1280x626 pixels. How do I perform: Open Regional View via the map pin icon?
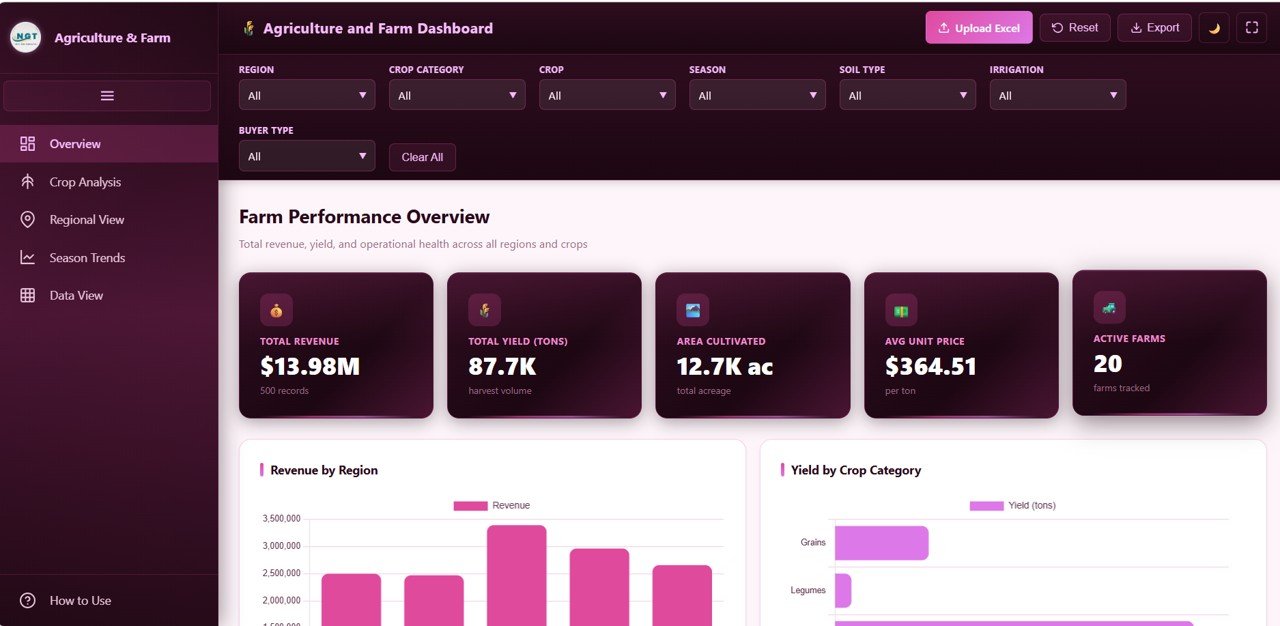coord(27,219)
